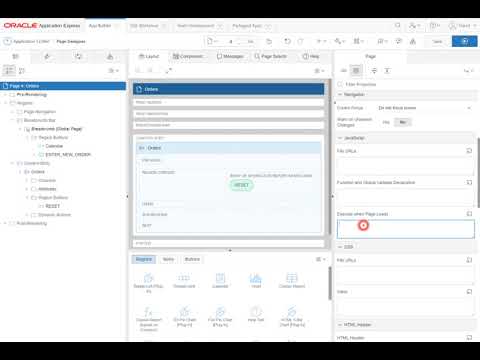Collapse all property groups icon
The image size is (480, 360).
coord(374,70)
